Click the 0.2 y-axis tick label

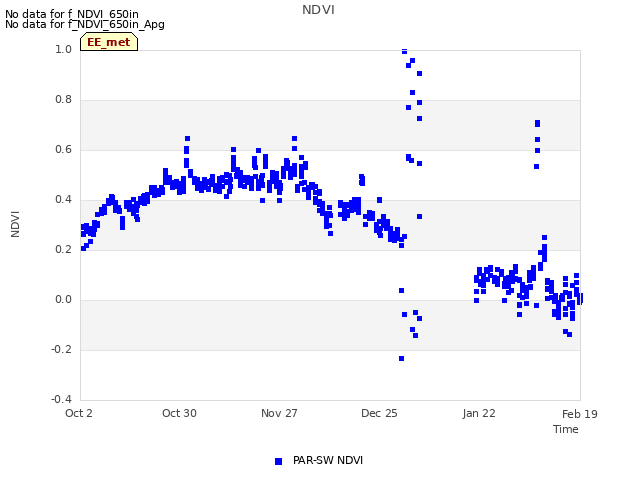coord(63,249)
